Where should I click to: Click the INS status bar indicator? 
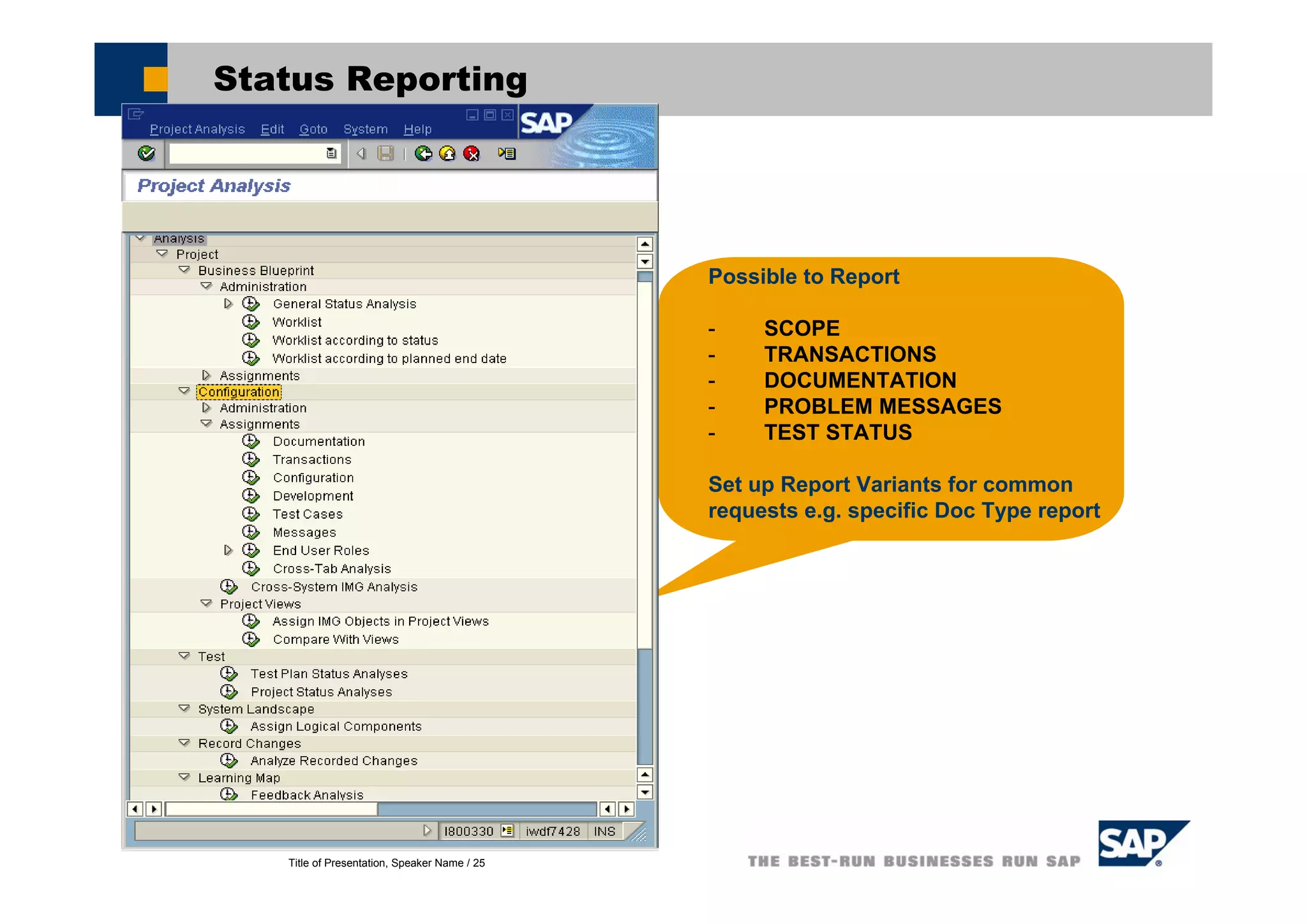point(604,831)
